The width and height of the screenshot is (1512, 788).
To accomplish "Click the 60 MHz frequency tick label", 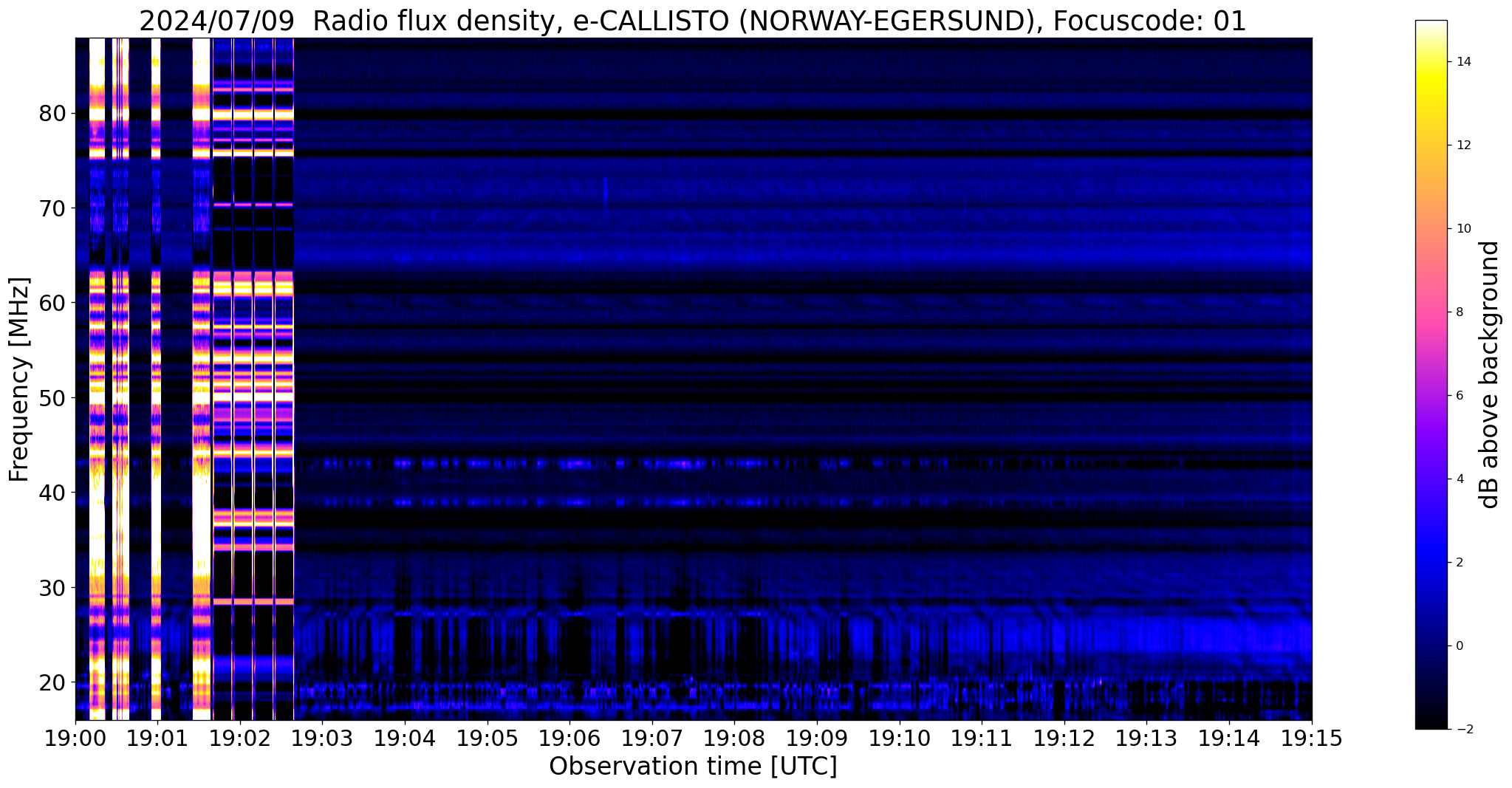I will (53, 303).
